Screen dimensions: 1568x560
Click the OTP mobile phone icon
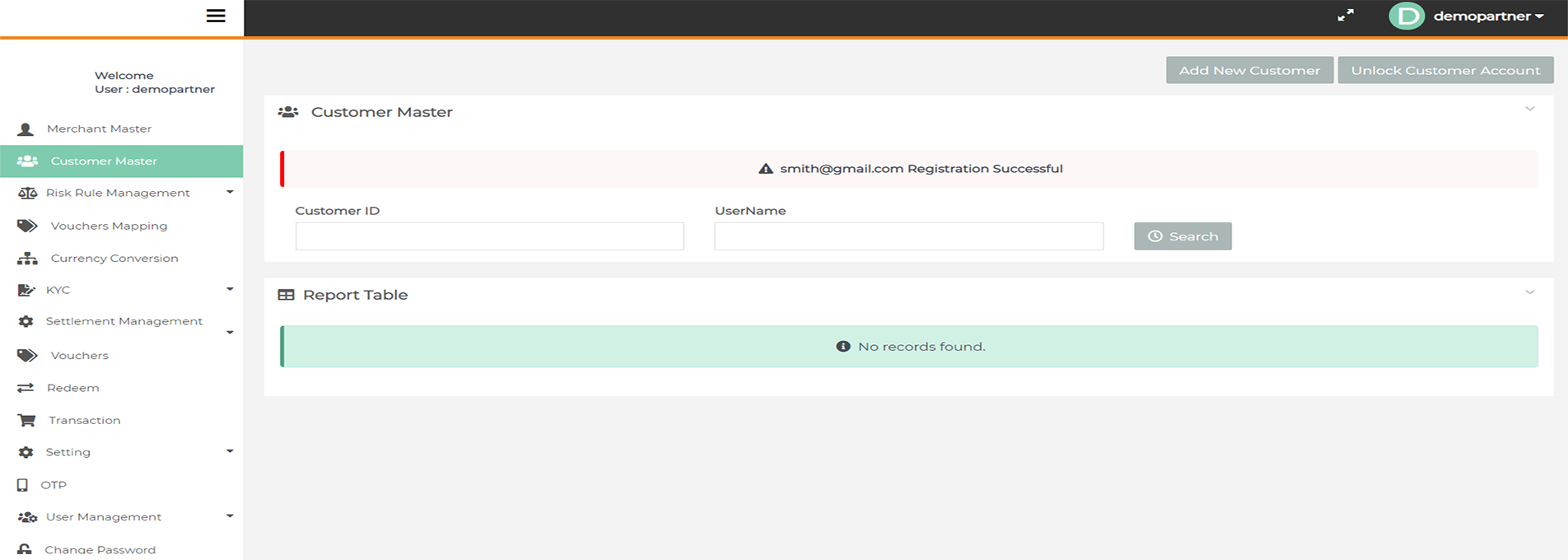click(22, 485)
